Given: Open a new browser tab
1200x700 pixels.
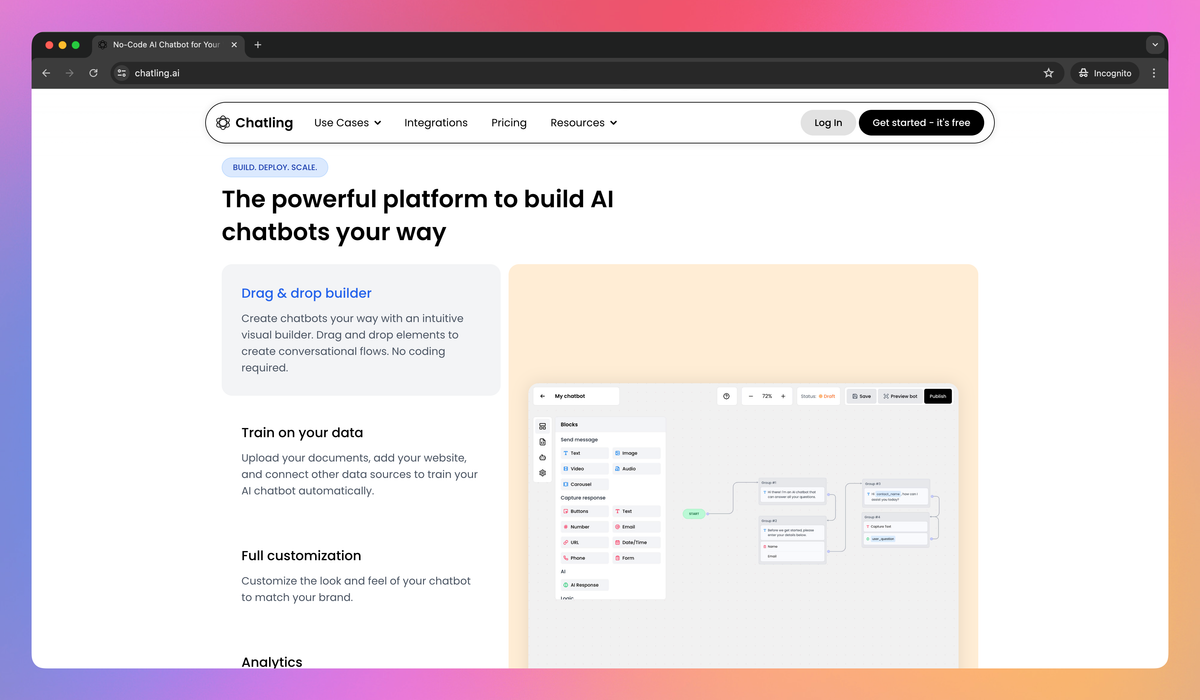Looking at the screenshot, I should pyautogui.click(x=258, y=45).
